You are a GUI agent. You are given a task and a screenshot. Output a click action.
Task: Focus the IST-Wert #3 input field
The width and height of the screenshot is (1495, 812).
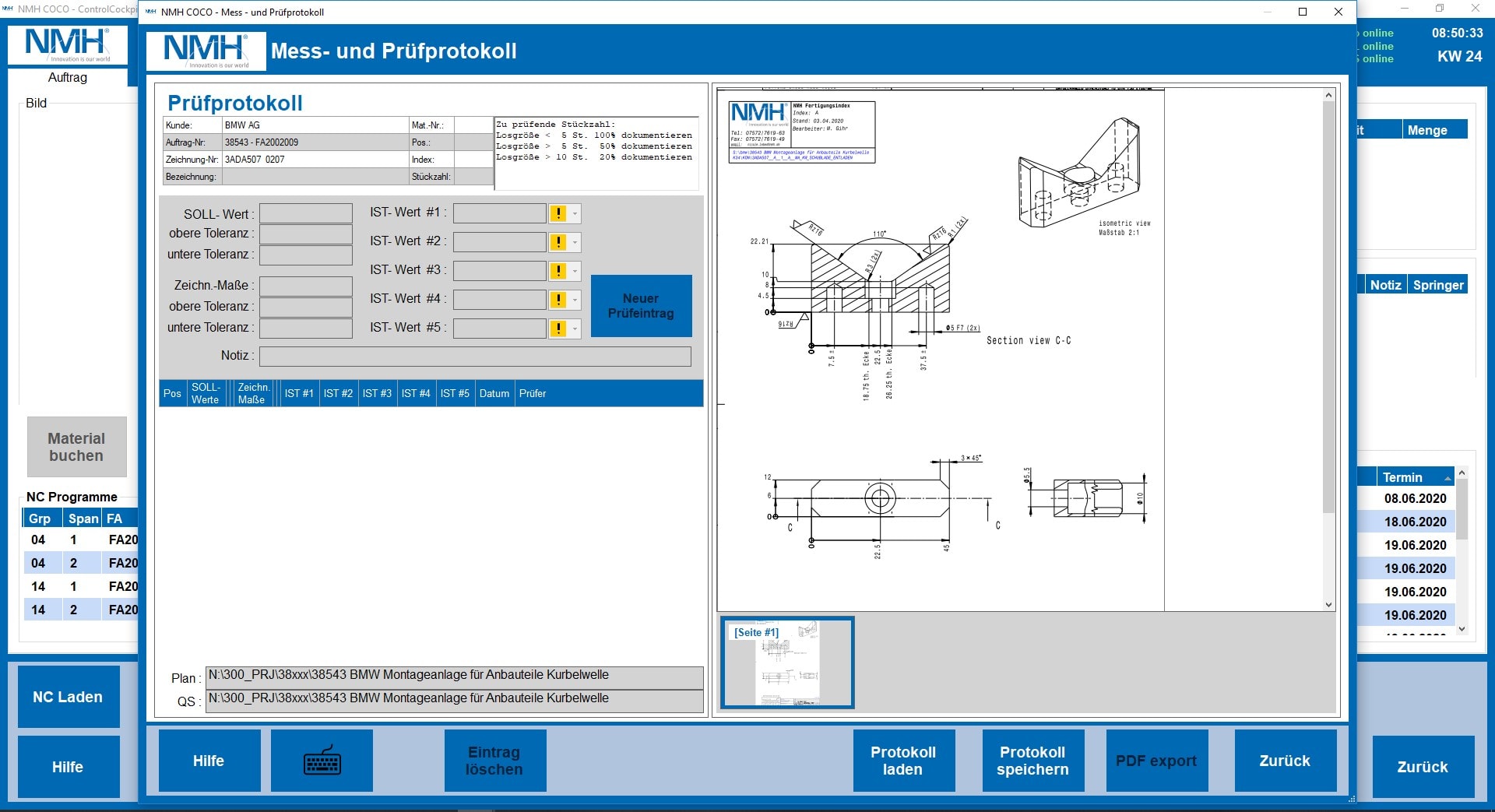coord(500,271)
